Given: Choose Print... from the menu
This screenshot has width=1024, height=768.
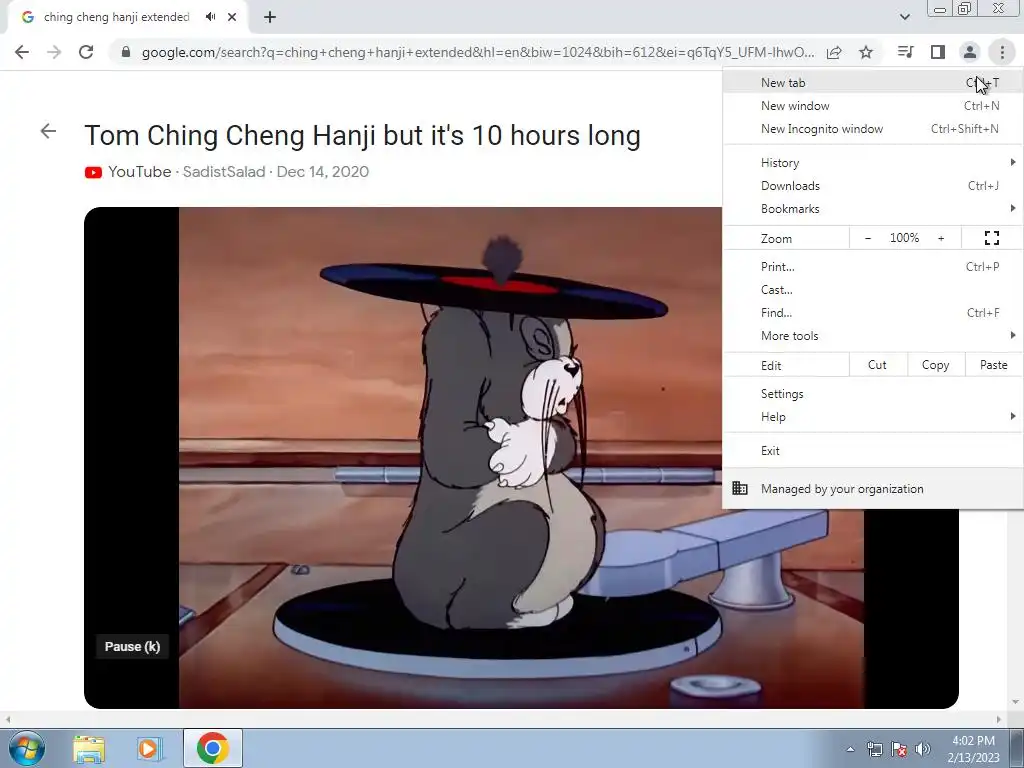Looking at the screenshot, I should click(x=872, y=266).
